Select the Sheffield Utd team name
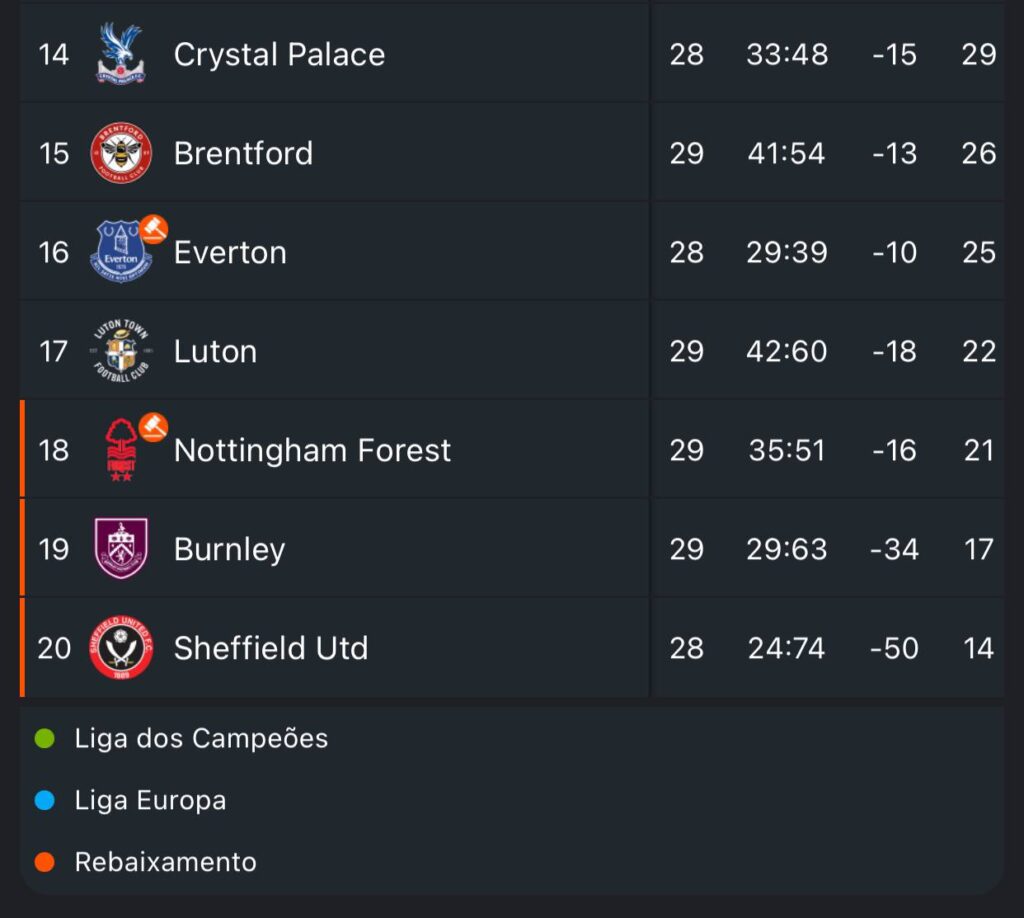This screenshot has width=1024, height=918. point(271,648)
